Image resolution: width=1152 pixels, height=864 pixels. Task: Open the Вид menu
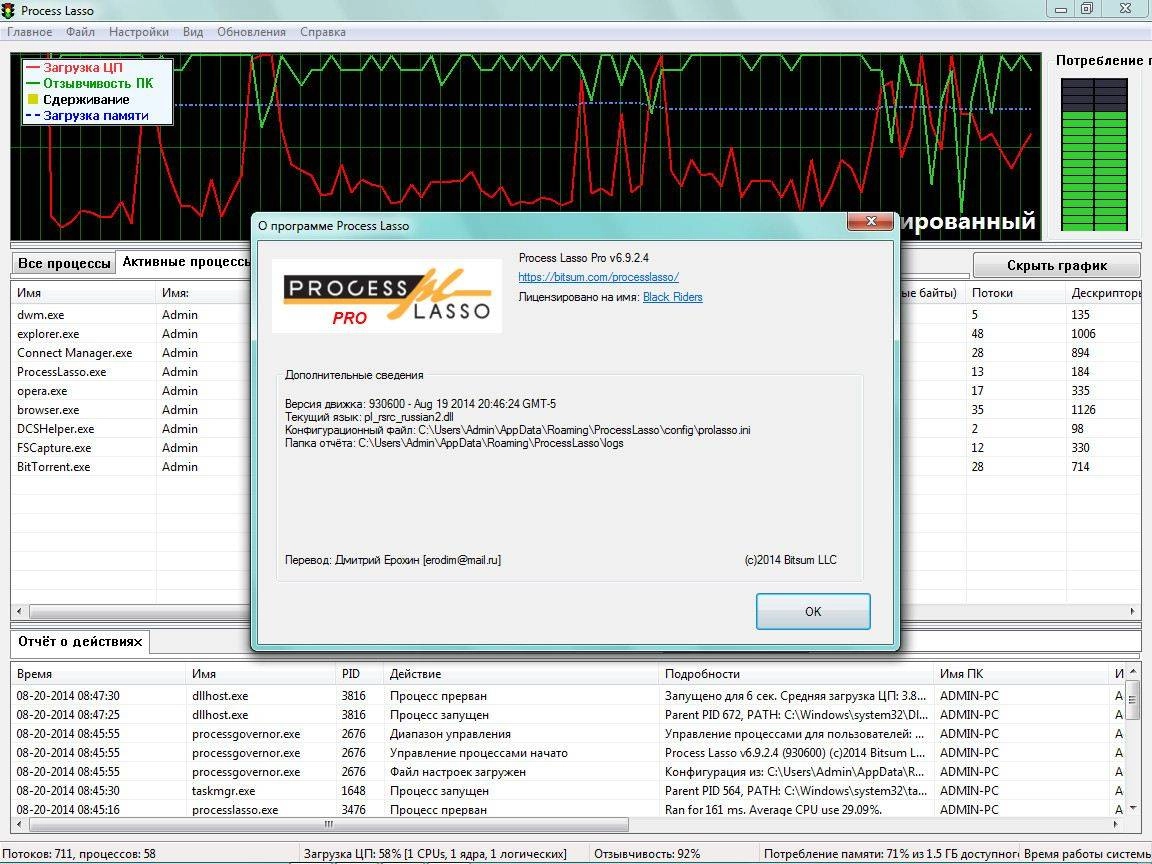[192, 32]
